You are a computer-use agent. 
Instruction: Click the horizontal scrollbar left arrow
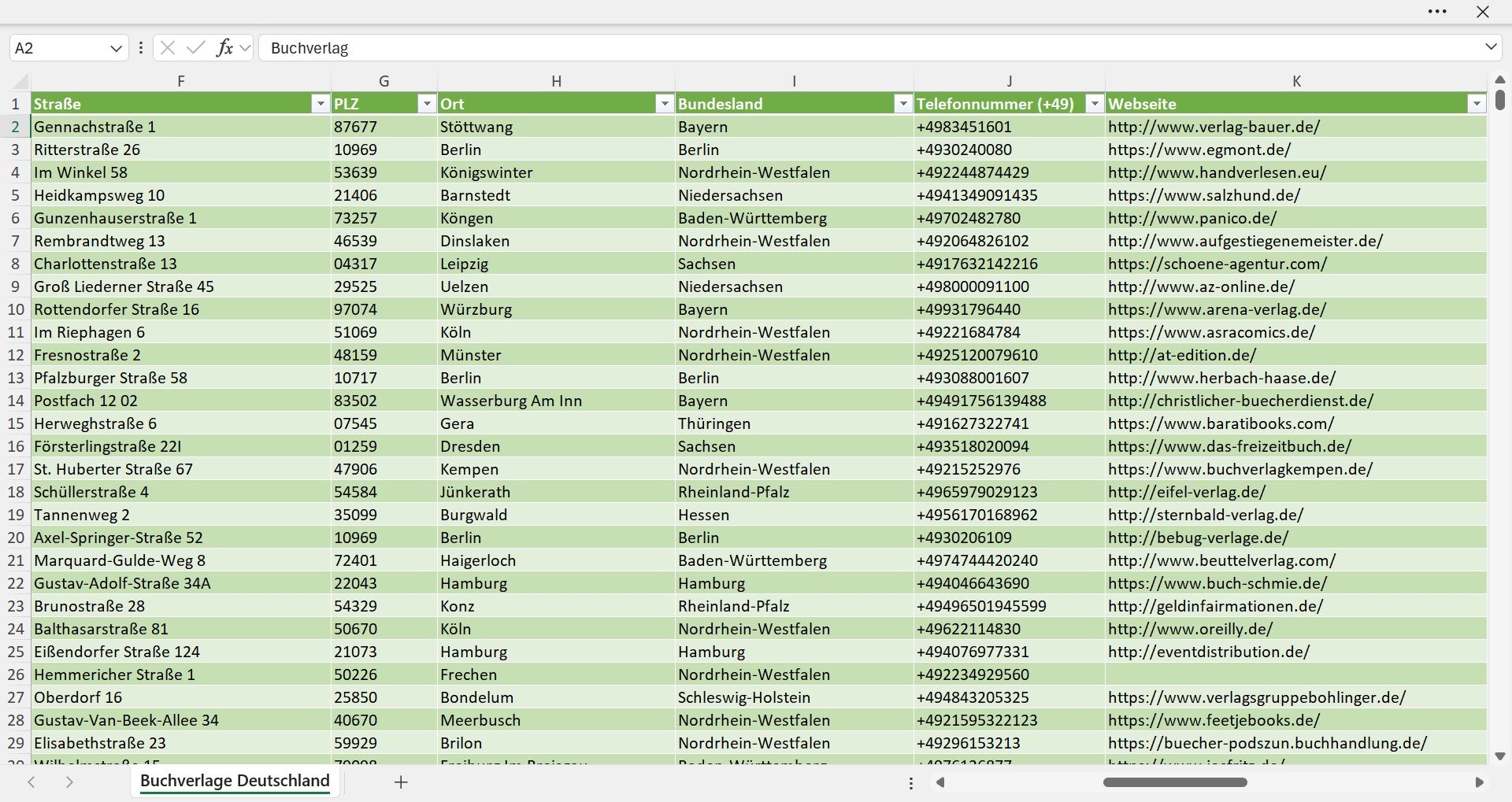939,782
